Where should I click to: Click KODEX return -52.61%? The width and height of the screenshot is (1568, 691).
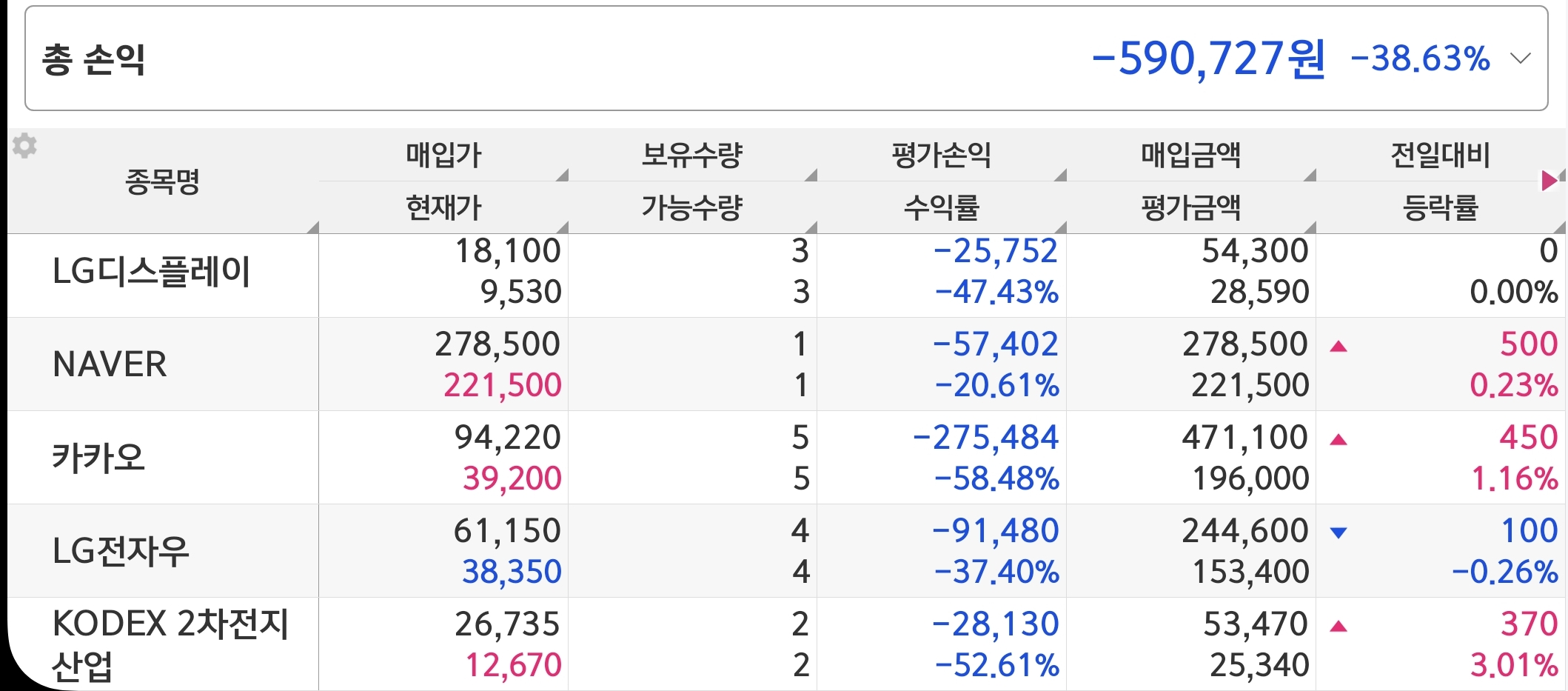(997, 665)
